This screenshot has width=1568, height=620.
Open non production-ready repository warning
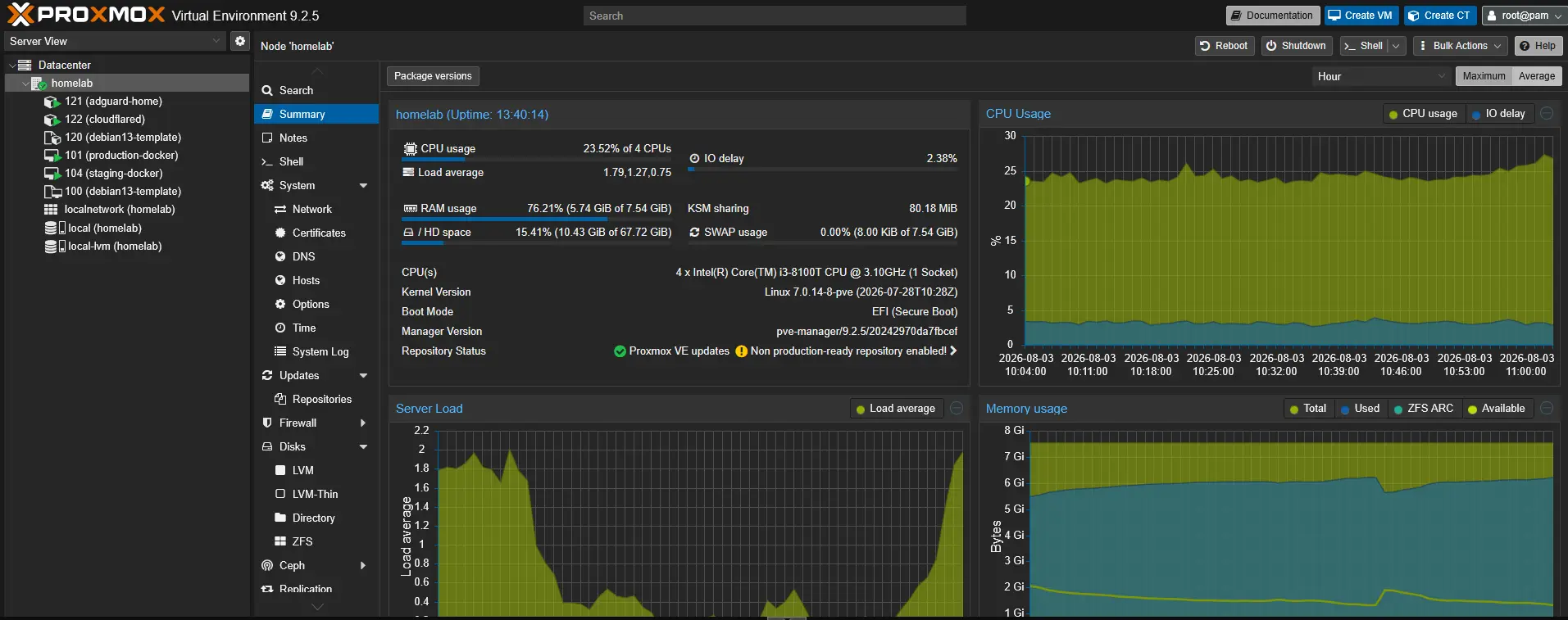click(846, 351)
